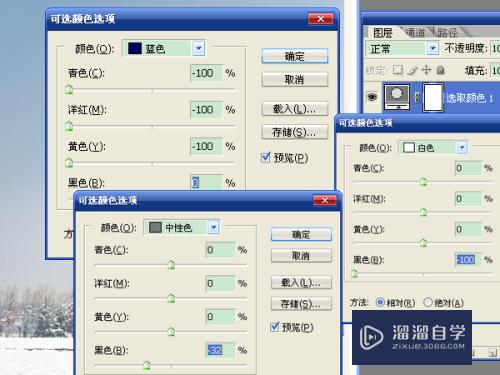Click the 黄色 slider handle in 白色 dialog
500x375 pixels.
[423, 243]
